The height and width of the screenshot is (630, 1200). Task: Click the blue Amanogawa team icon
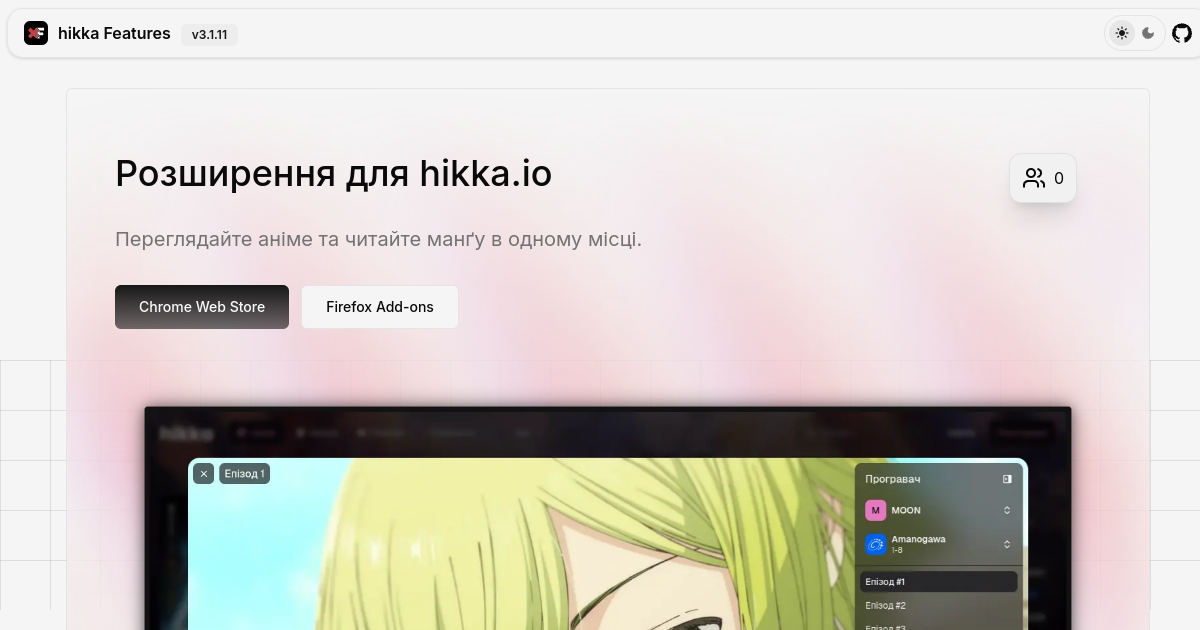[876, 545]
